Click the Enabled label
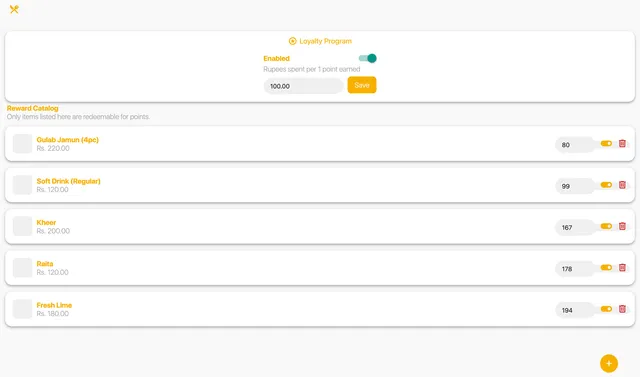Viewport: 640px width, 377px height. tap(276, 58)
